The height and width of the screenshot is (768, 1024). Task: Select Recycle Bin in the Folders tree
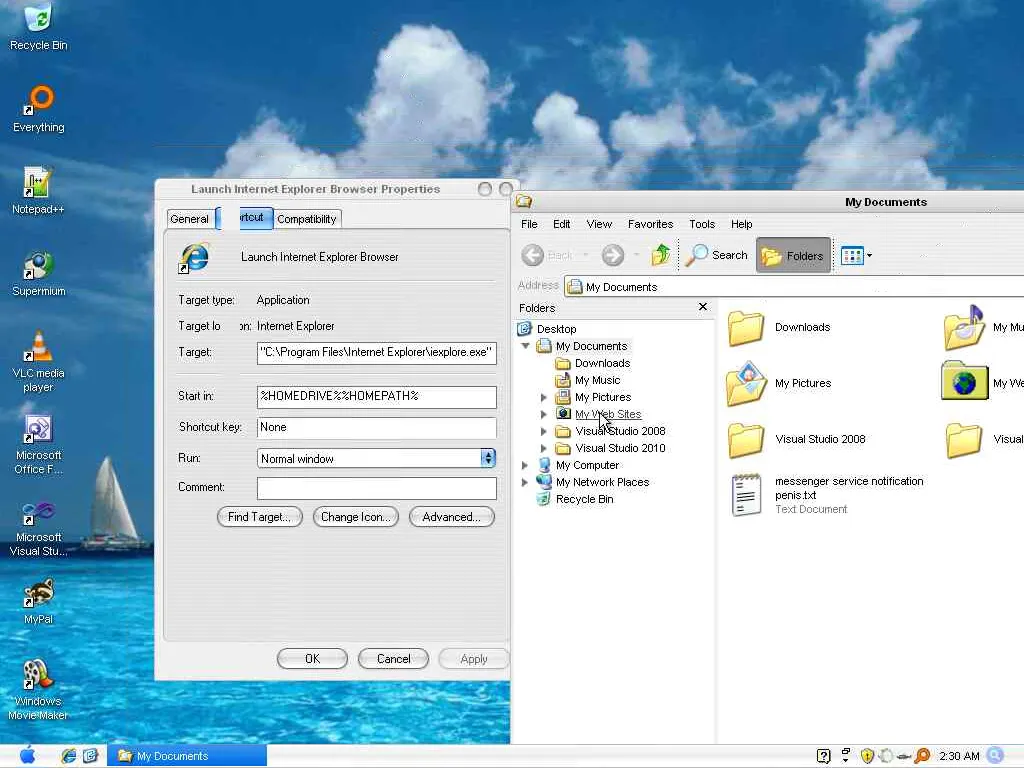584,499
